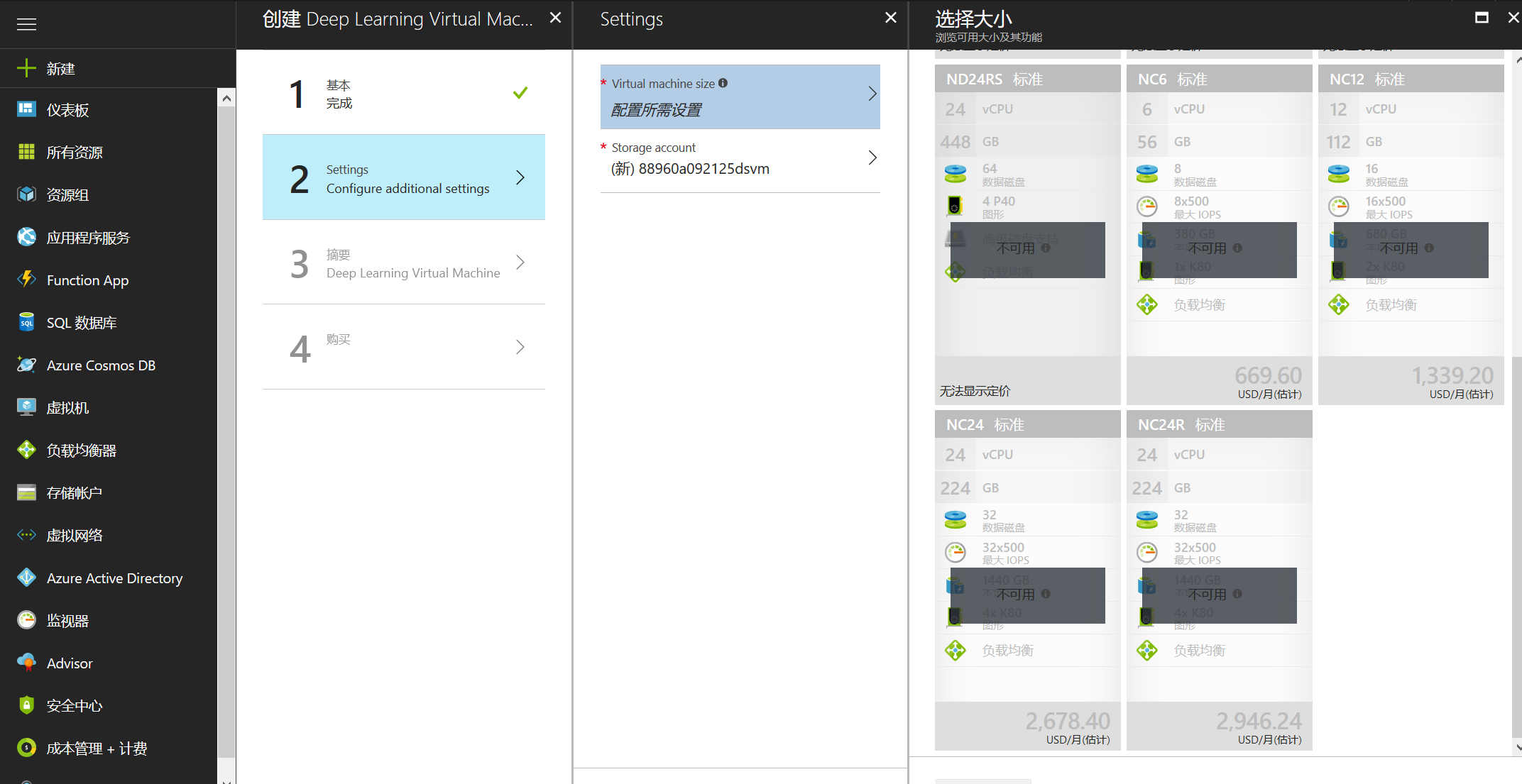Click the 成本管理 + 计费 icon
Screen dimensions: 1522x784
coord(26,747)
